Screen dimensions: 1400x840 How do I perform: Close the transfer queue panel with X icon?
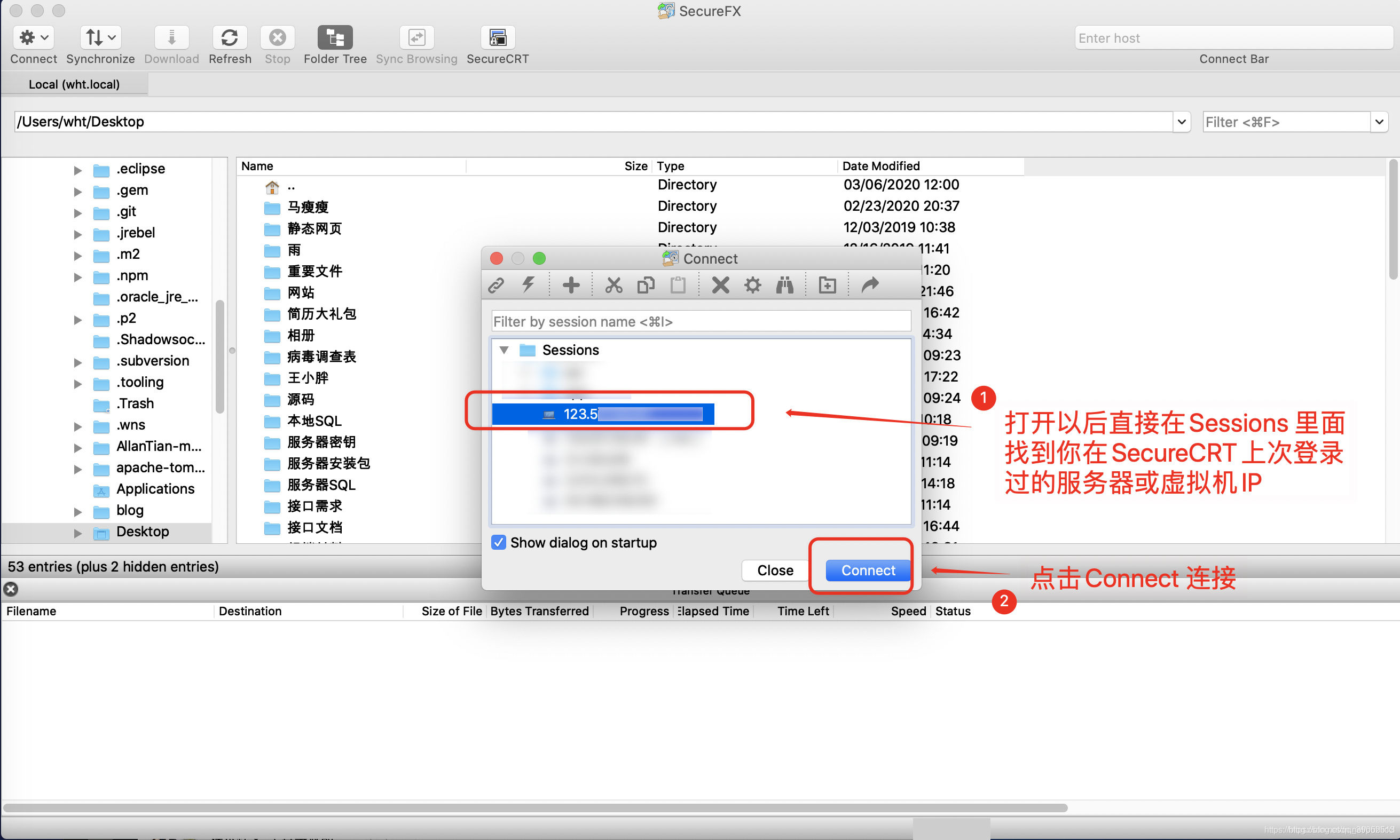[x=11, y=589]
